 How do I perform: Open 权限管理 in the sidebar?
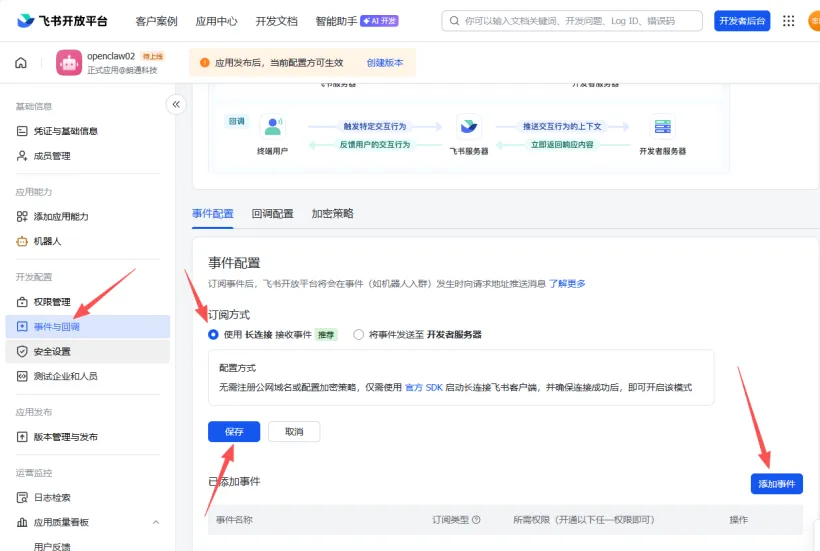(x=88, y=302)
